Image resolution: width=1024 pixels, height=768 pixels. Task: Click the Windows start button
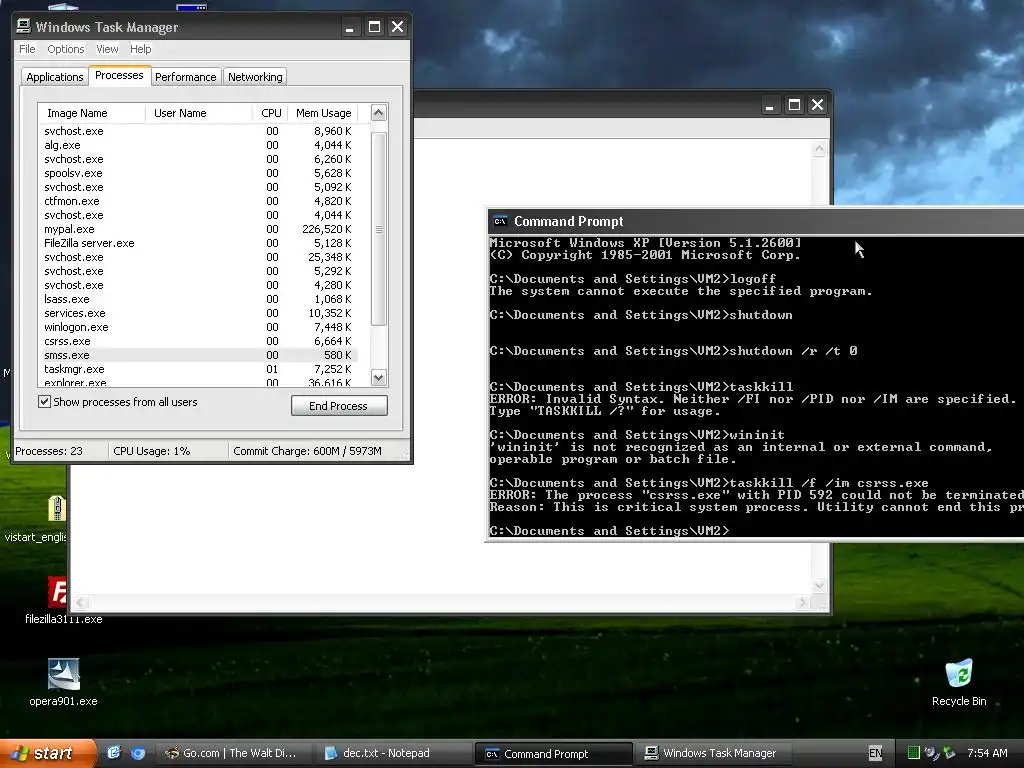coord(47,753)
